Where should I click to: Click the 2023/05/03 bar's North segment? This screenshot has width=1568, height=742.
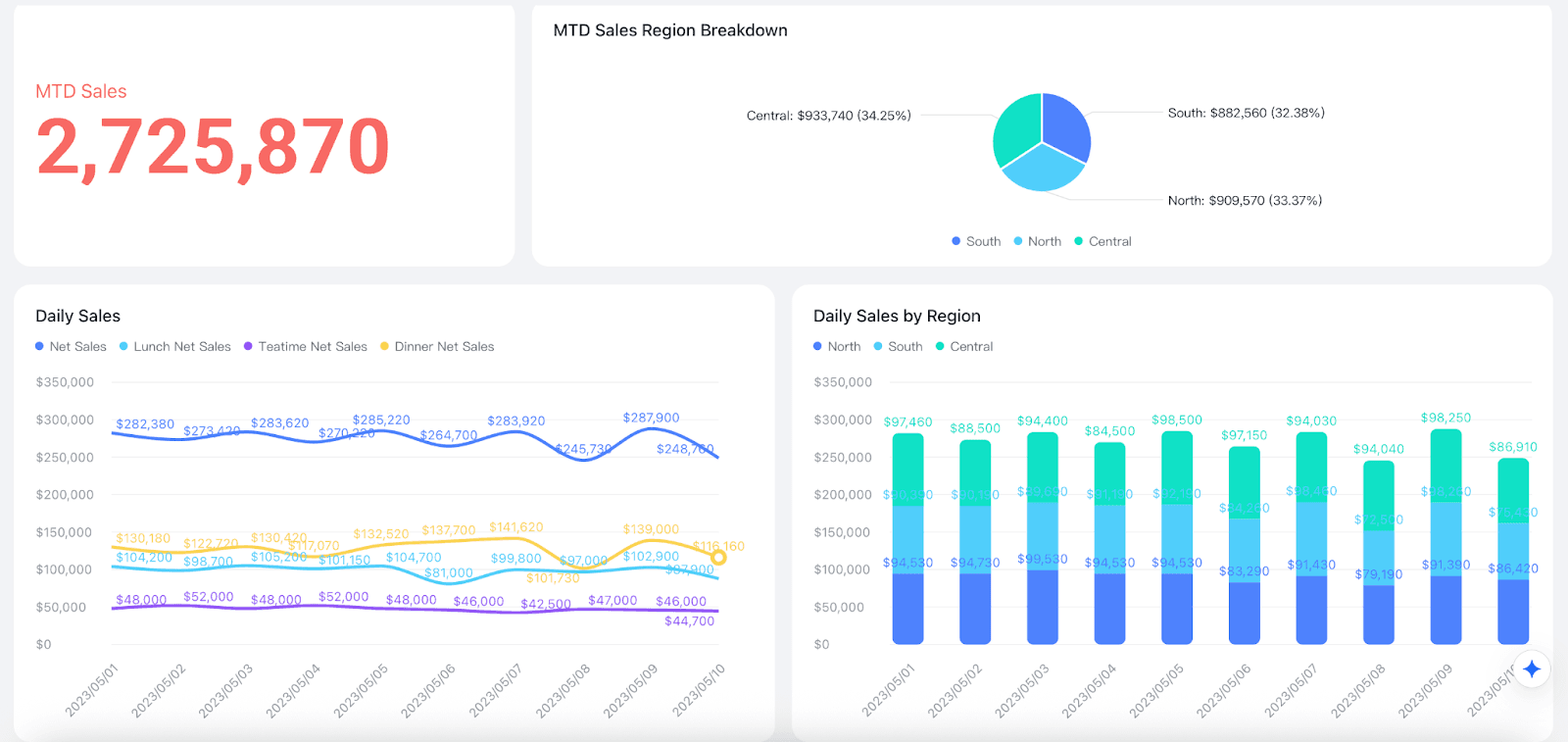pyautogui.click(x=1043, y=607)
